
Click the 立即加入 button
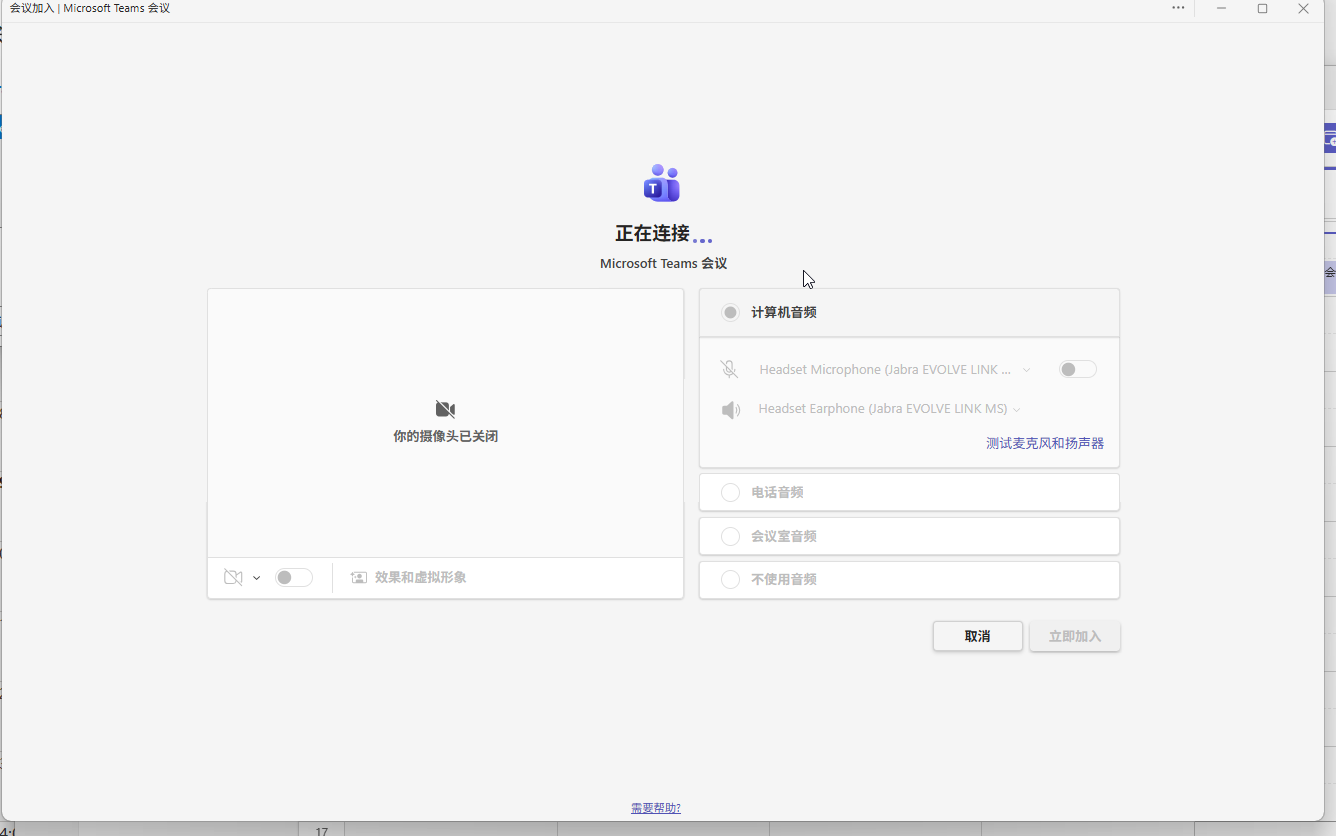[1075, 636]
